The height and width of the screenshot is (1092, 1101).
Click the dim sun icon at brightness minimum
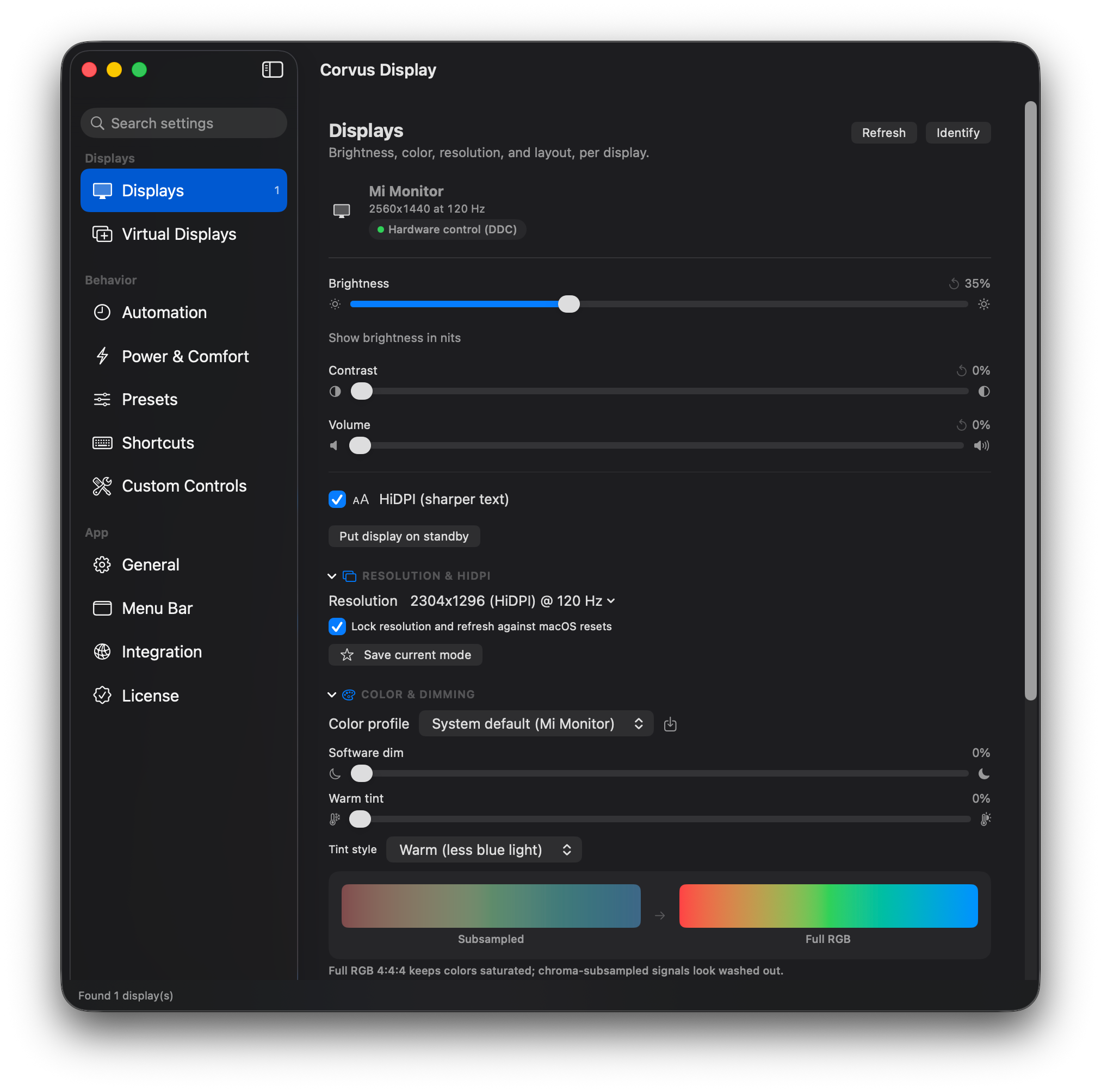point(335,304)
